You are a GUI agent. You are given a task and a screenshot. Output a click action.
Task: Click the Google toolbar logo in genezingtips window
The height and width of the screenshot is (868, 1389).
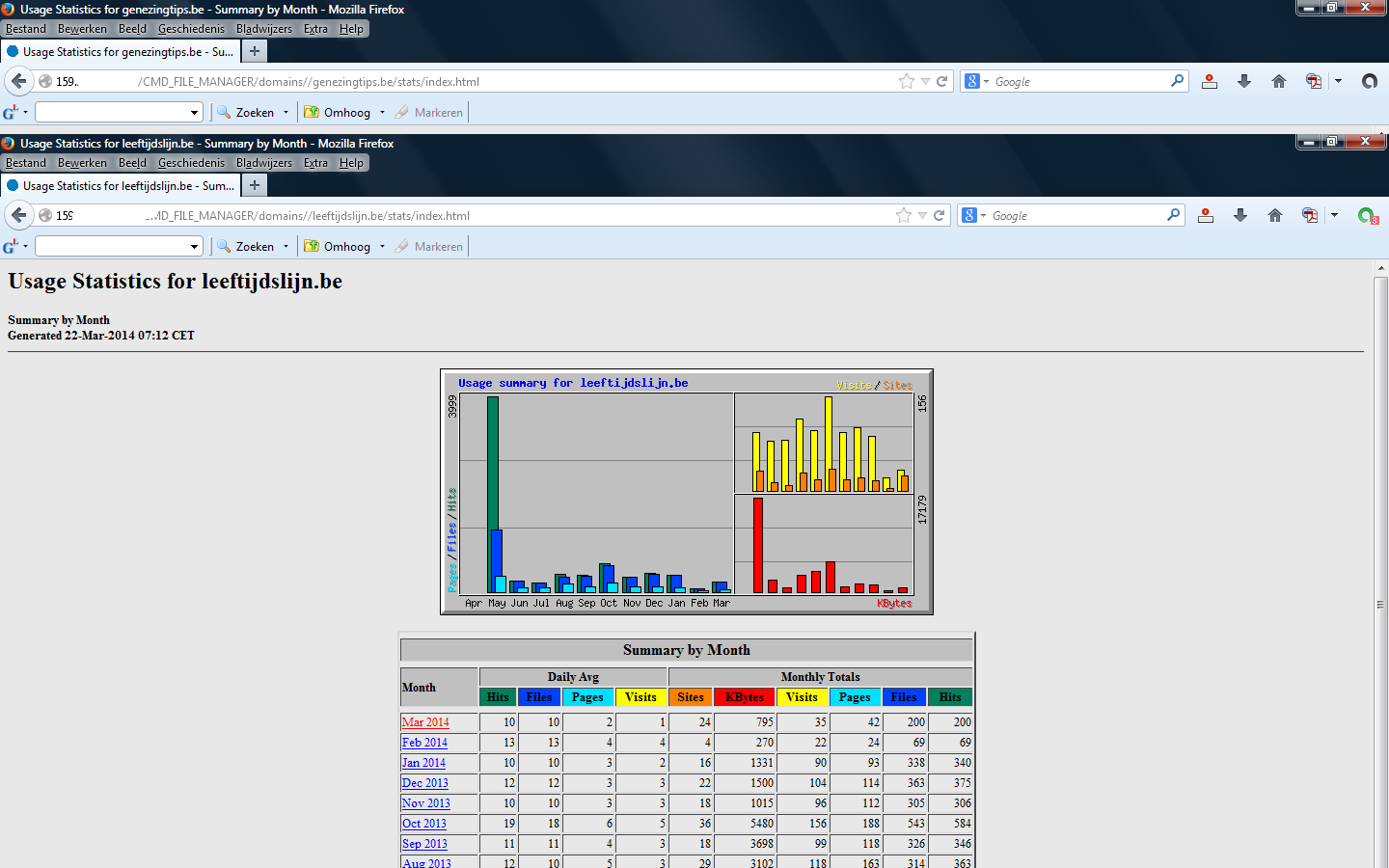click(x=11, y=112)
